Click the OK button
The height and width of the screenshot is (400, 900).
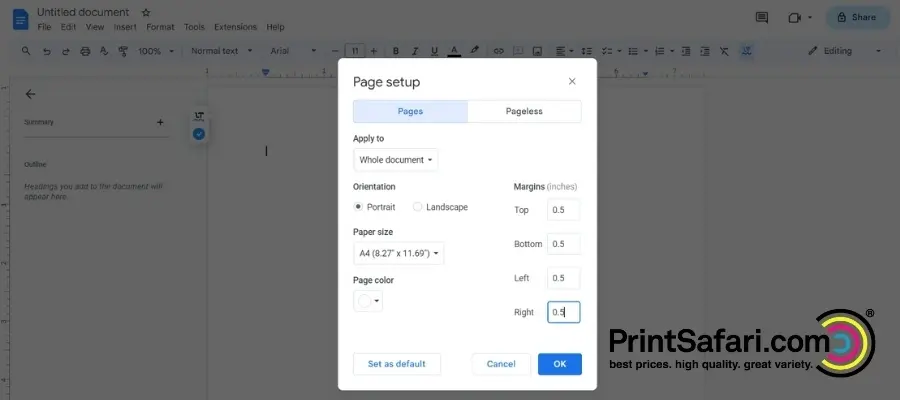coord(560,364)
